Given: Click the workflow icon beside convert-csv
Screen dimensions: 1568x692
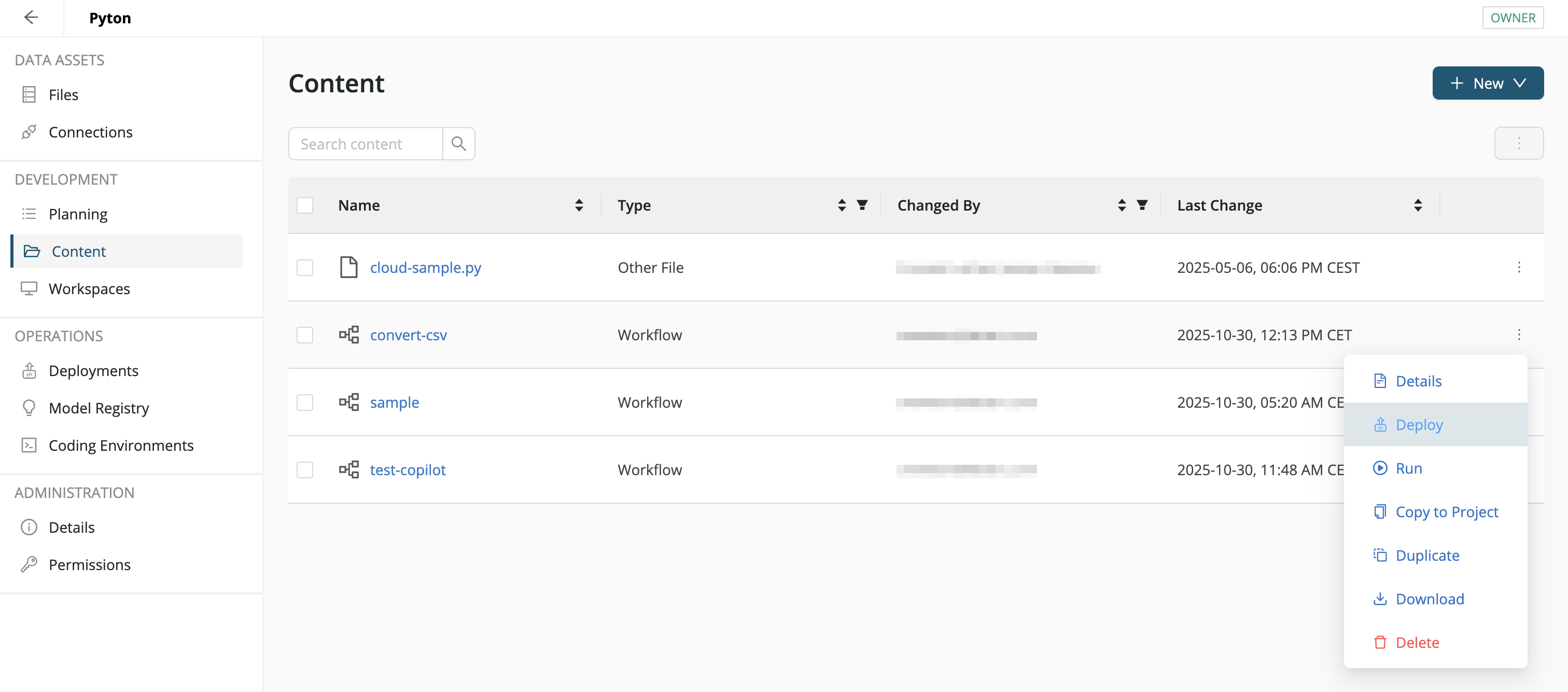Looking at the screenshot, I should pyautogui.click(x=349, y=335).
